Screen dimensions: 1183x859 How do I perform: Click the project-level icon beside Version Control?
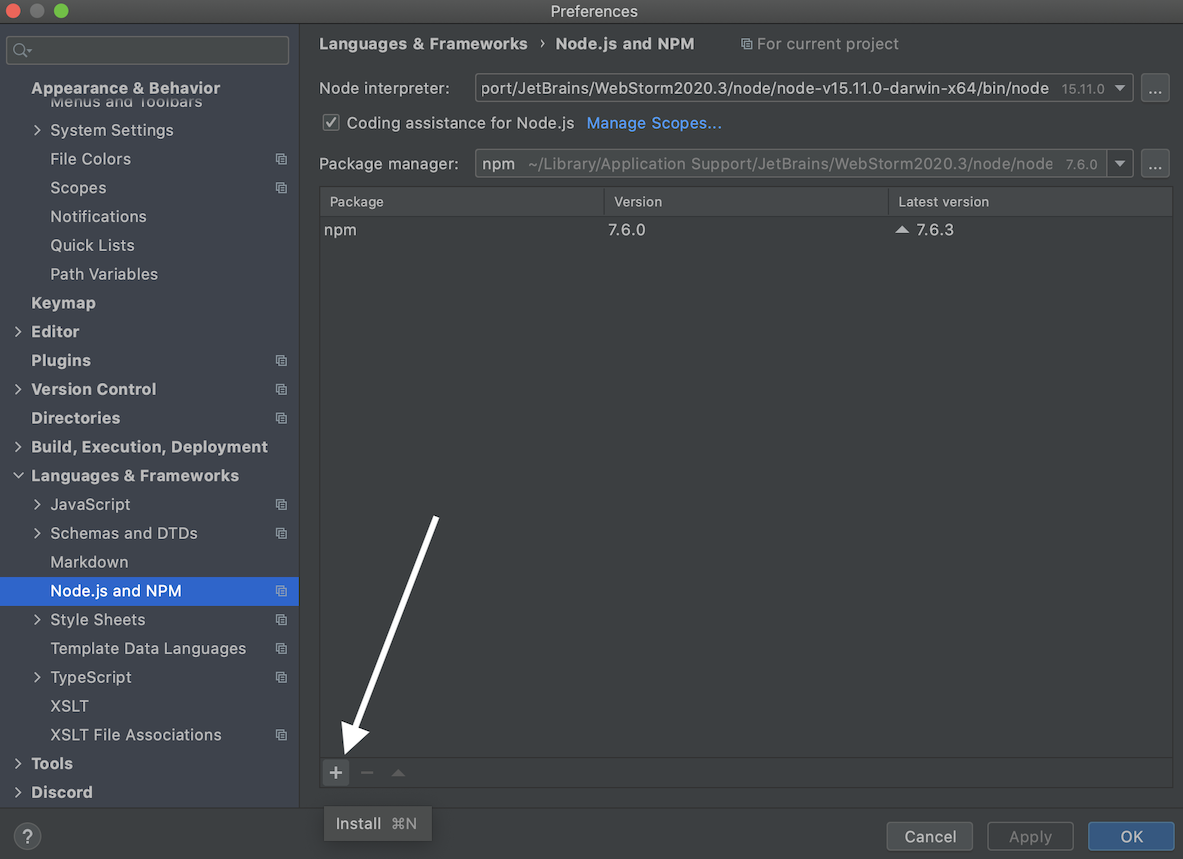click(x=281, y=389)
